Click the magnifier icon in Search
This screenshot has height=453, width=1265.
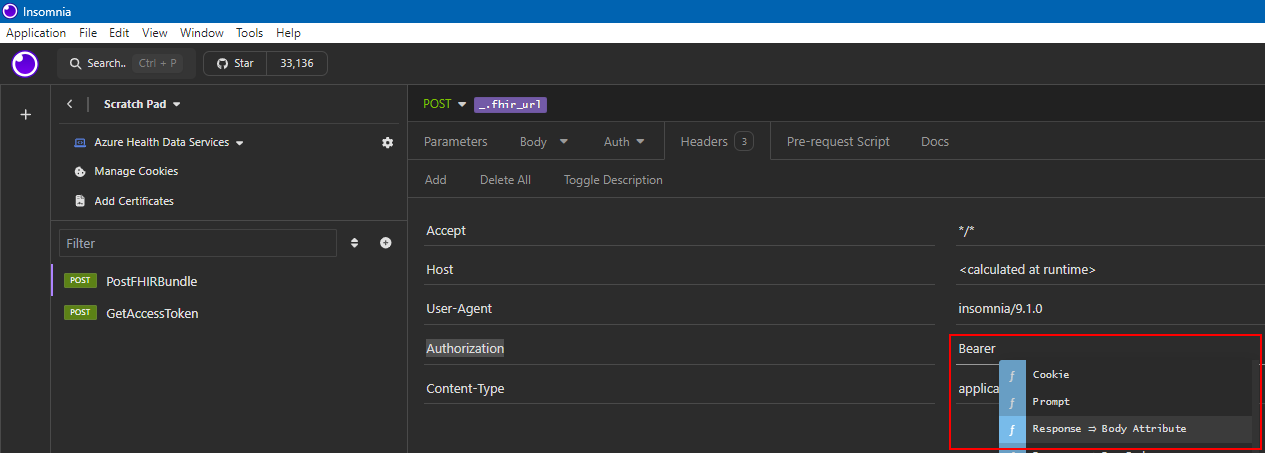(75, 63)
